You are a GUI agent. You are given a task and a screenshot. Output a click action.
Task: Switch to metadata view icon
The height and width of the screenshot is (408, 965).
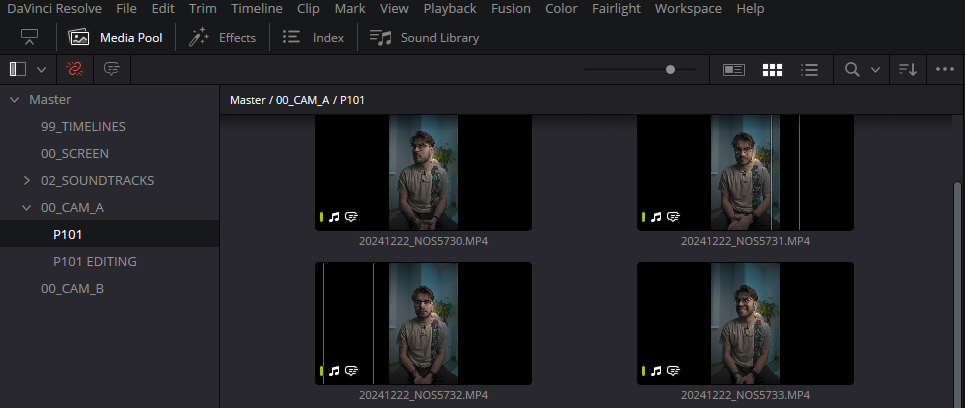pyautogui.click(x=734, y=70)
